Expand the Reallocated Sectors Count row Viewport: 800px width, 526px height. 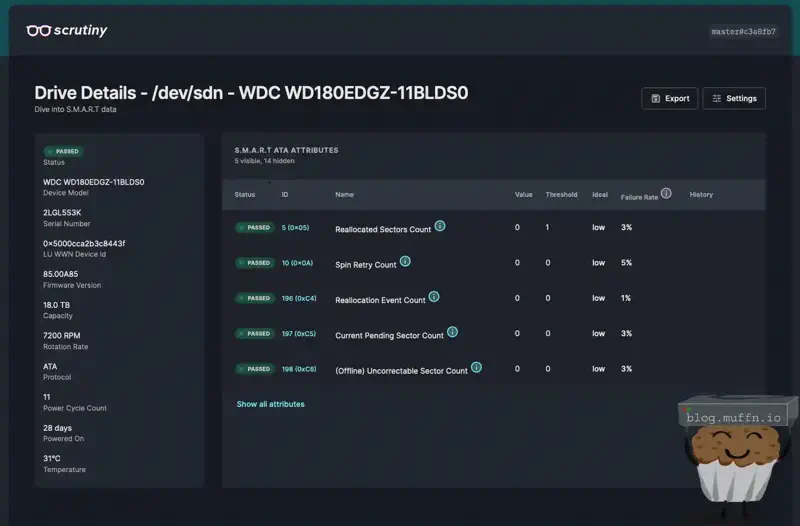click(x=383, y=229)
